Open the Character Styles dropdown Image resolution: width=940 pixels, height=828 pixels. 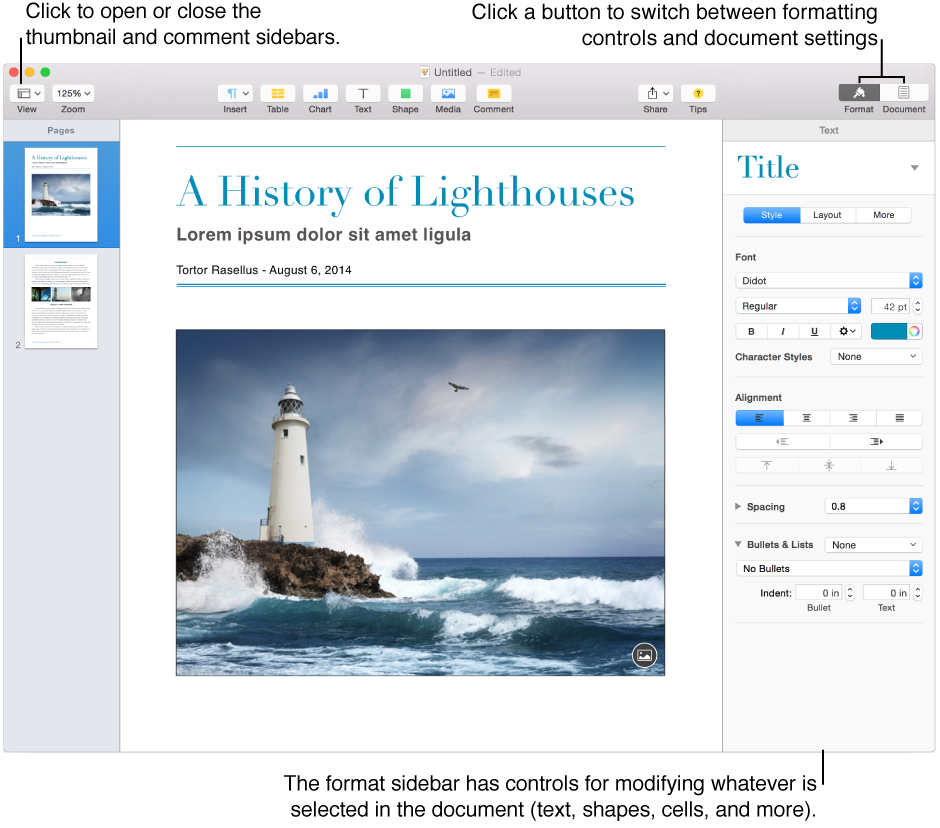point(876,356)
